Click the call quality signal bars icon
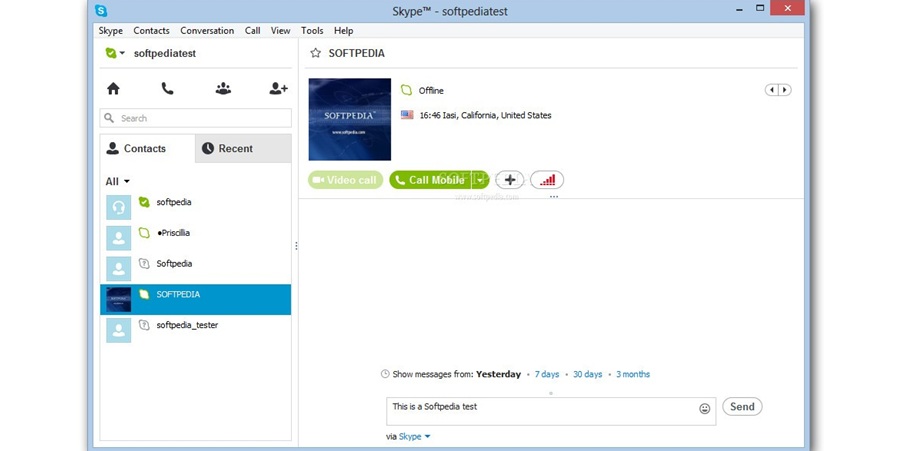The height and width of the screenshot is (451, 904). (547, 180)
